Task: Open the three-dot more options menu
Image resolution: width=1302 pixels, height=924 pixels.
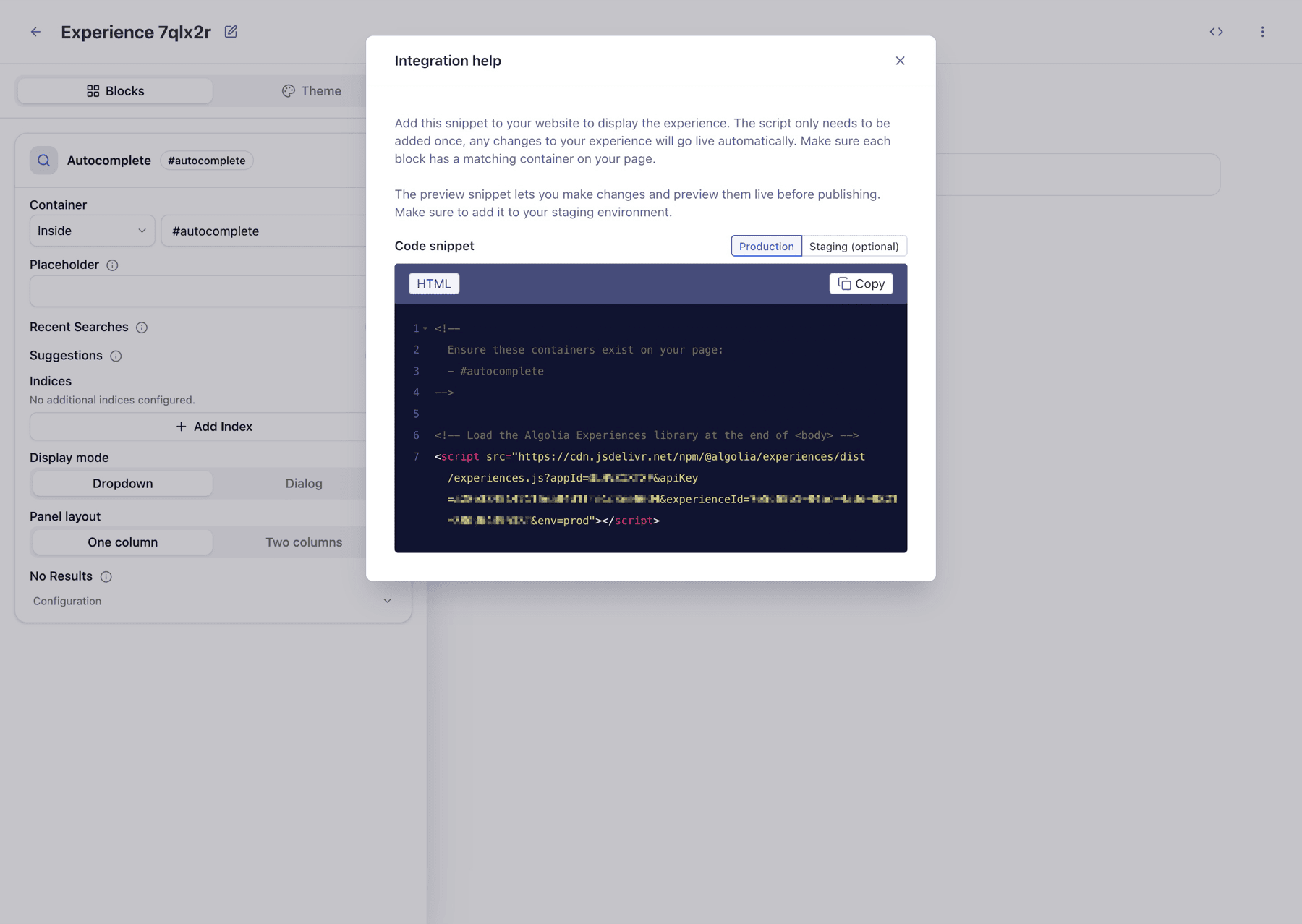Action: coord(1262,32)
